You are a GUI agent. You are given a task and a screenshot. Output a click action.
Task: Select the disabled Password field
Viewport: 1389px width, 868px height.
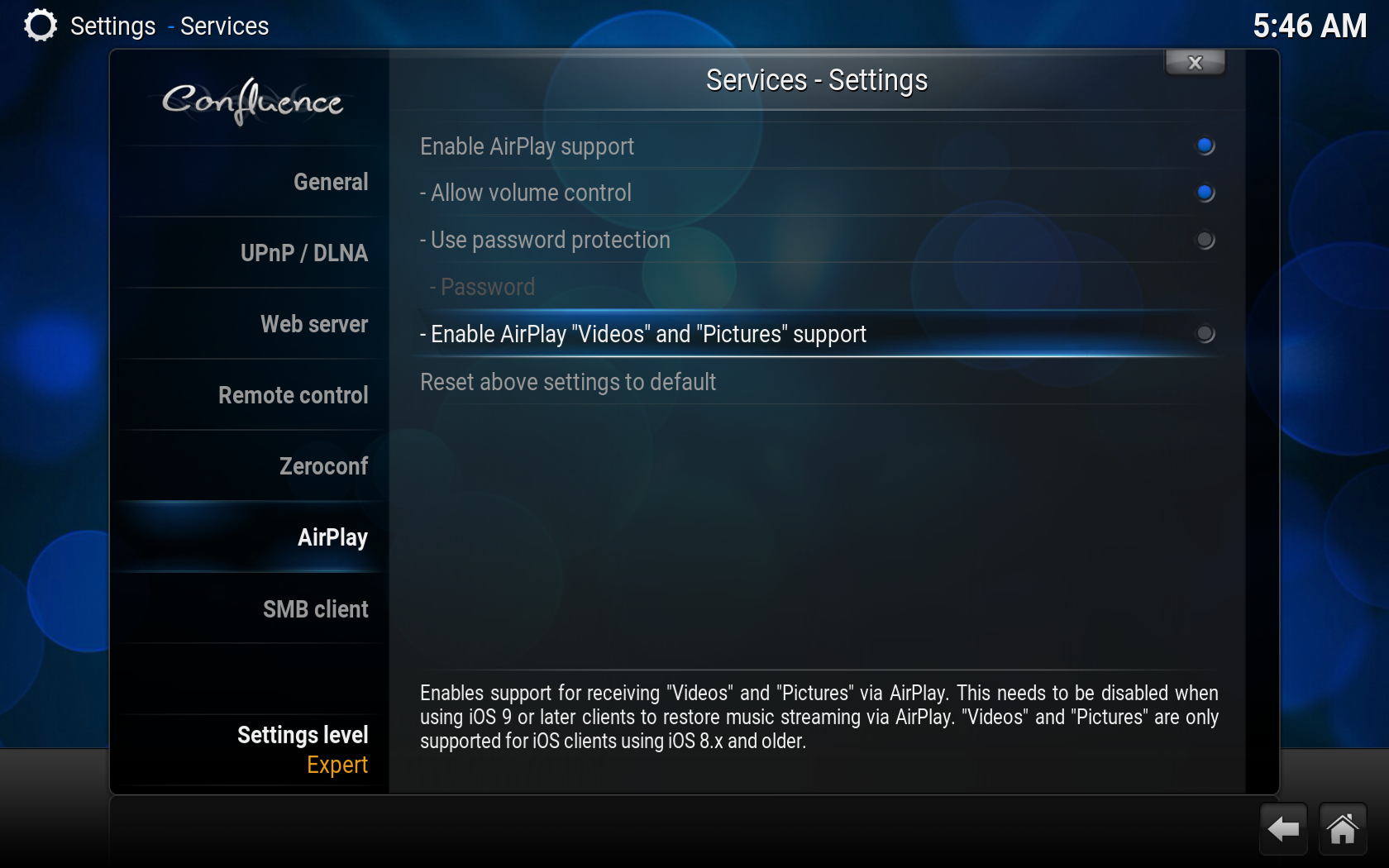[x=816, y=287]
